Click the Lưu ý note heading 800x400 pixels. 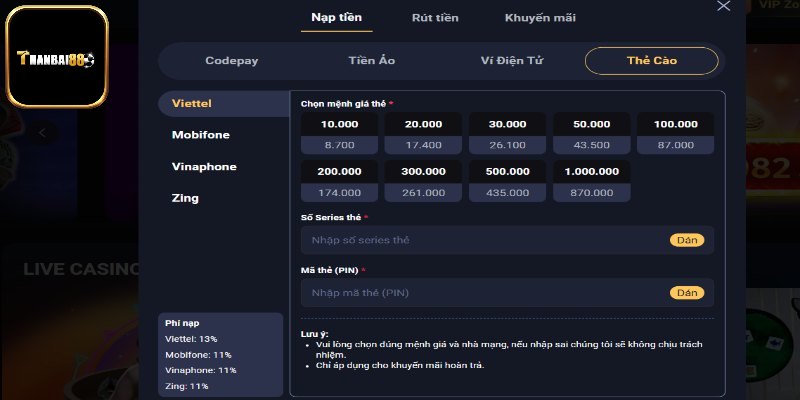[314, 334]
